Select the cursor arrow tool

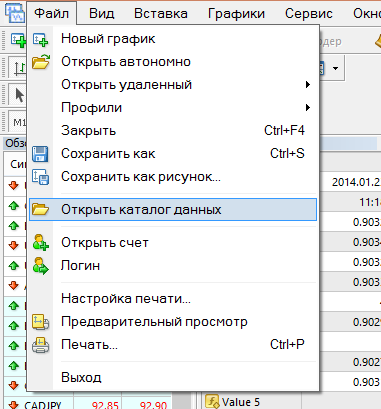click(x=19, y=95)
